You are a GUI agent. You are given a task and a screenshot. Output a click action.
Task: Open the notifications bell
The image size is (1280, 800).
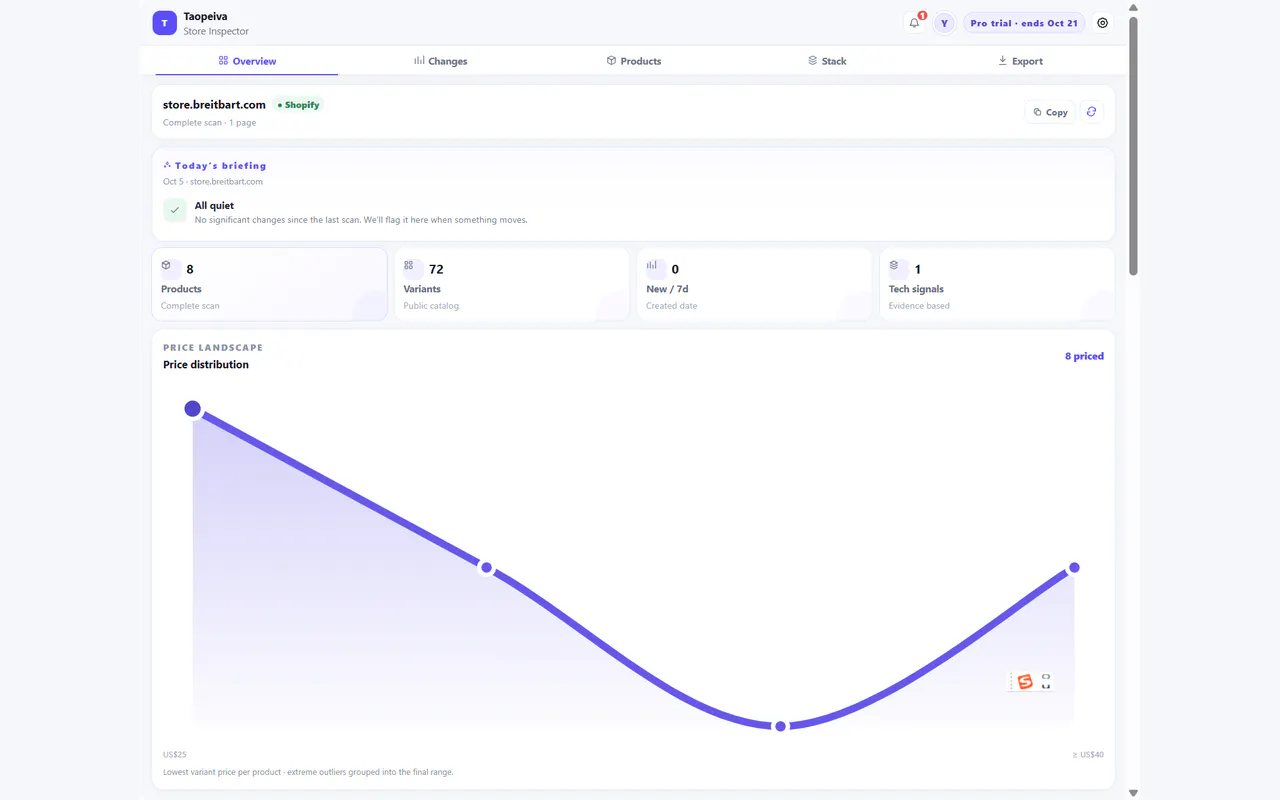(914, 23)
